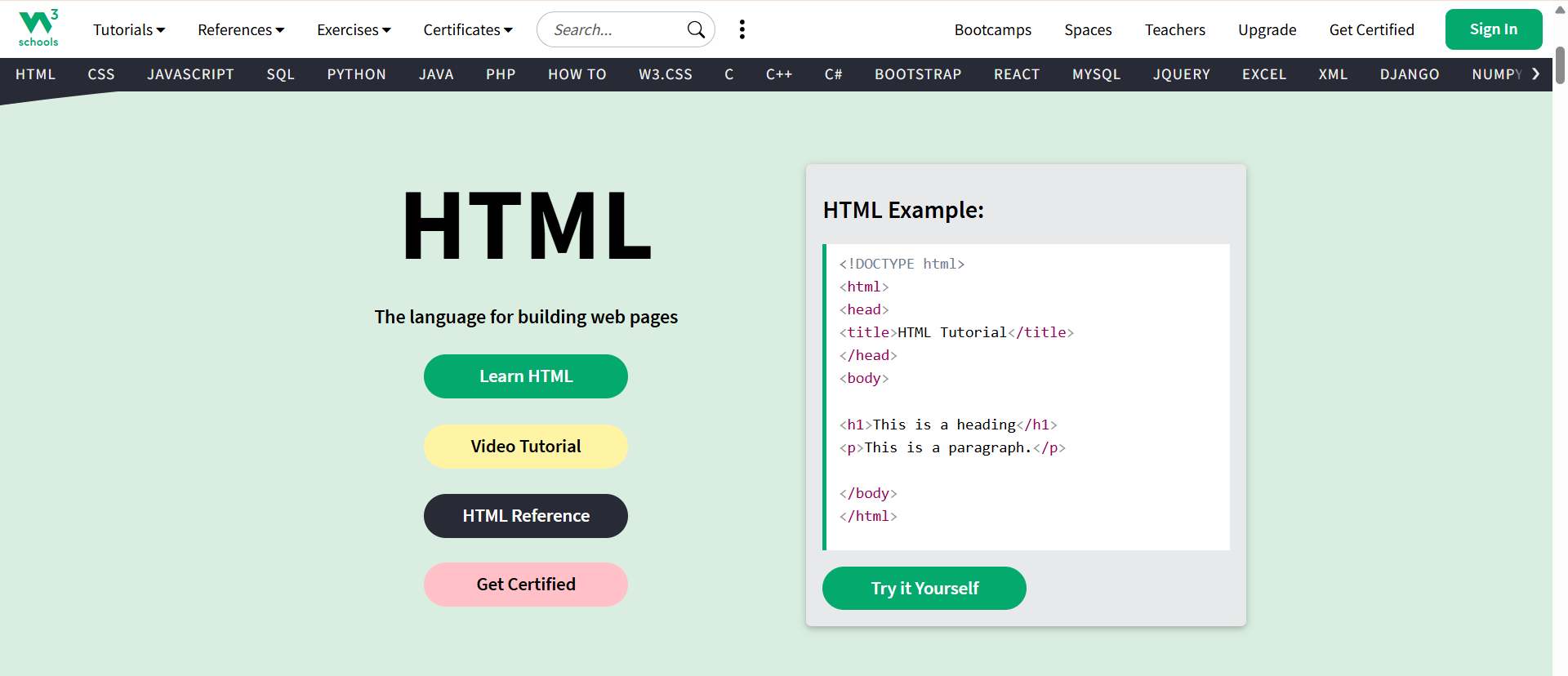Image resolution: width=1568 pixels, height=676 pixels.
Task: Open the BOOTSTRAP tutorial tab
Action: [x=918, y=74]
